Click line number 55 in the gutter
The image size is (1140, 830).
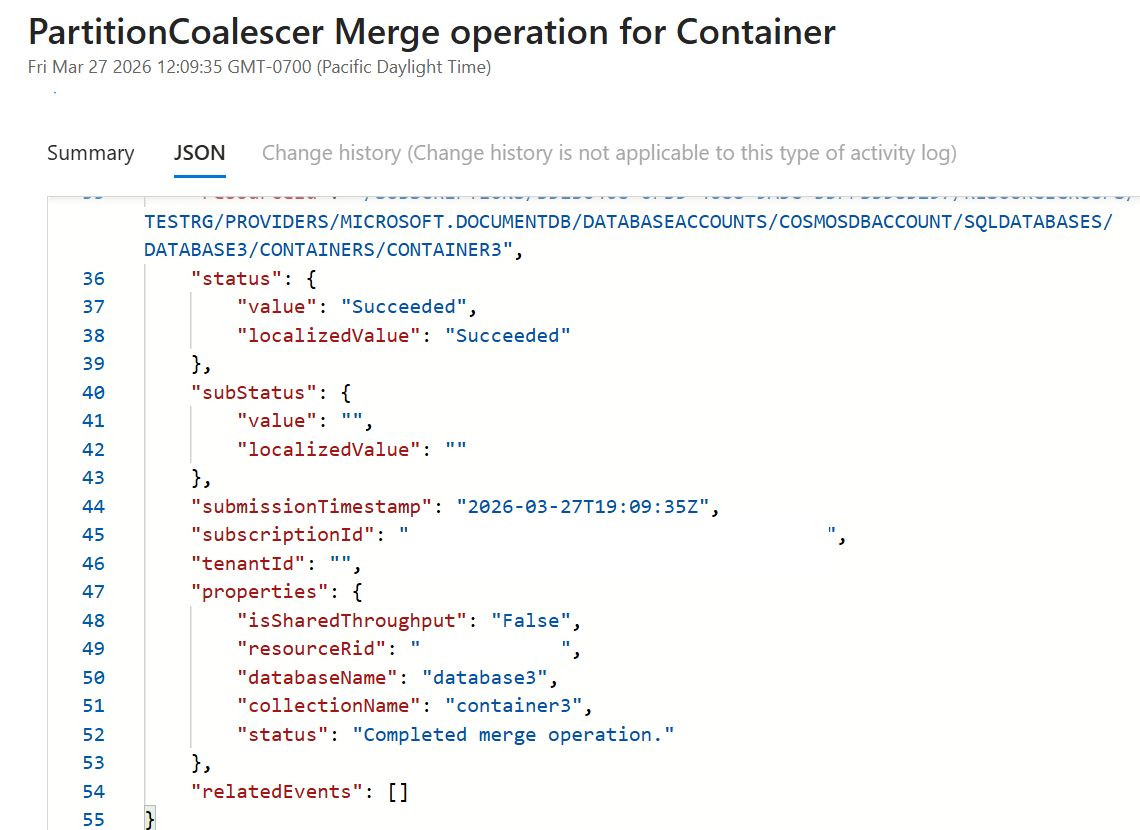[93, 820]
